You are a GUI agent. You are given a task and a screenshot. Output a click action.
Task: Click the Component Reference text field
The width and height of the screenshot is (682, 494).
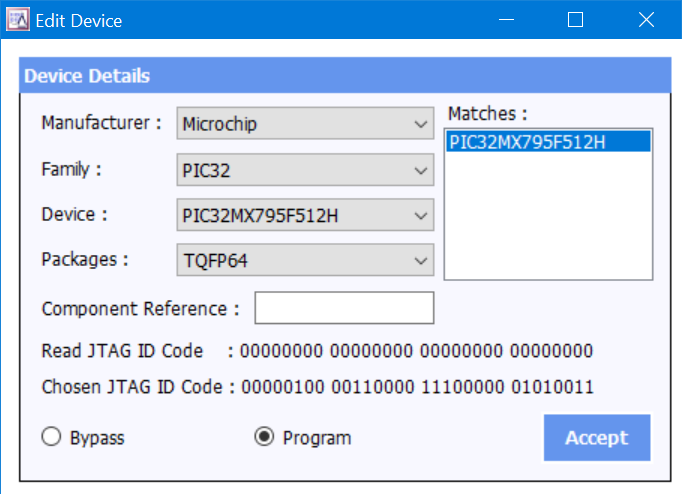point(344,309)
